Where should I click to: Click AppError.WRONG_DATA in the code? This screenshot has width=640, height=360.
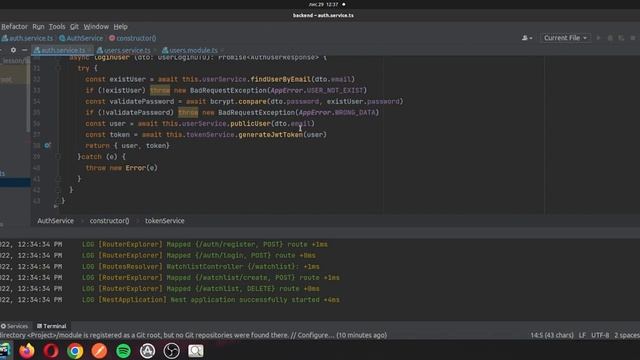[337, 113]
